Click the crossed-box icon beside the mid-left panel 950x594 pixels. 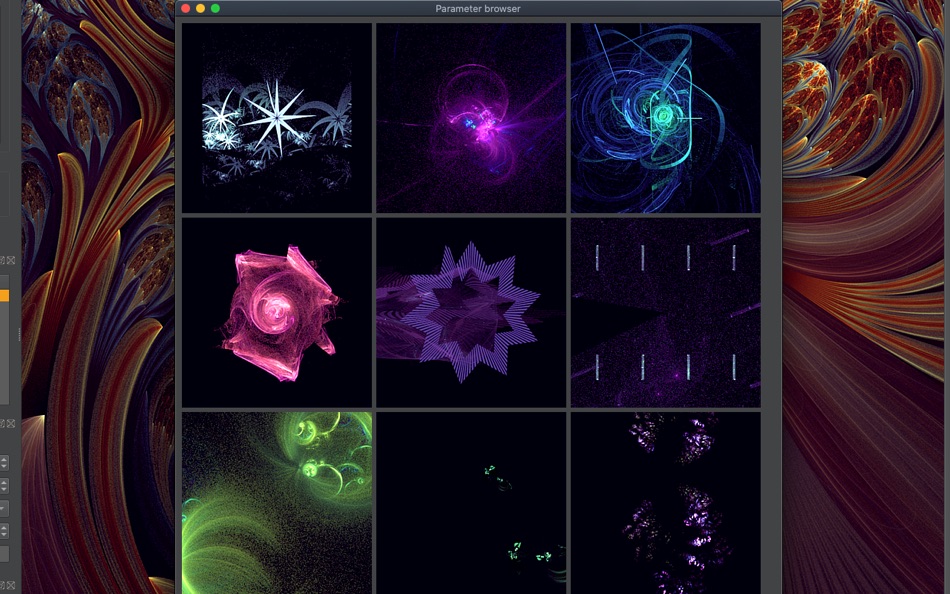pos(10,422)
